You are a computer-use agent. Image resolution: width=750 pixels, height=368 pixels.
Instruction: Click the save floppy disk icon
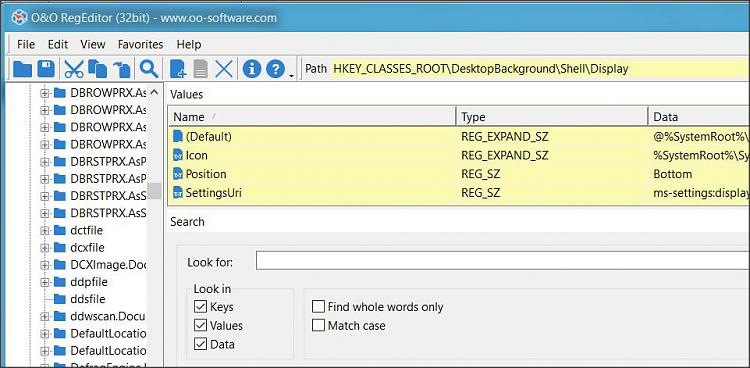pos(46,69)
